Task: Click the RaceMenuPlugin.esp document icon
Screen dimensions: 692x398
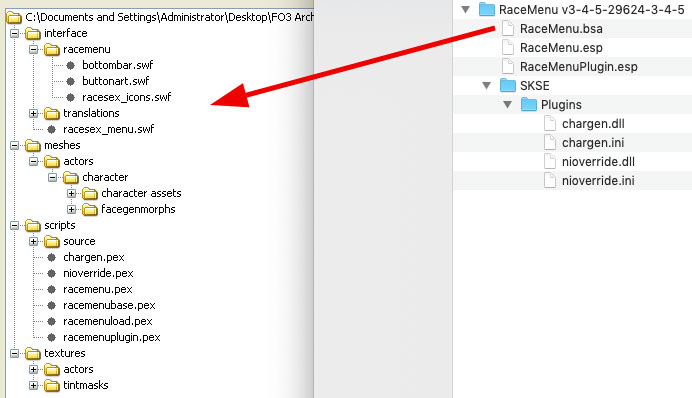Action: 508,67
